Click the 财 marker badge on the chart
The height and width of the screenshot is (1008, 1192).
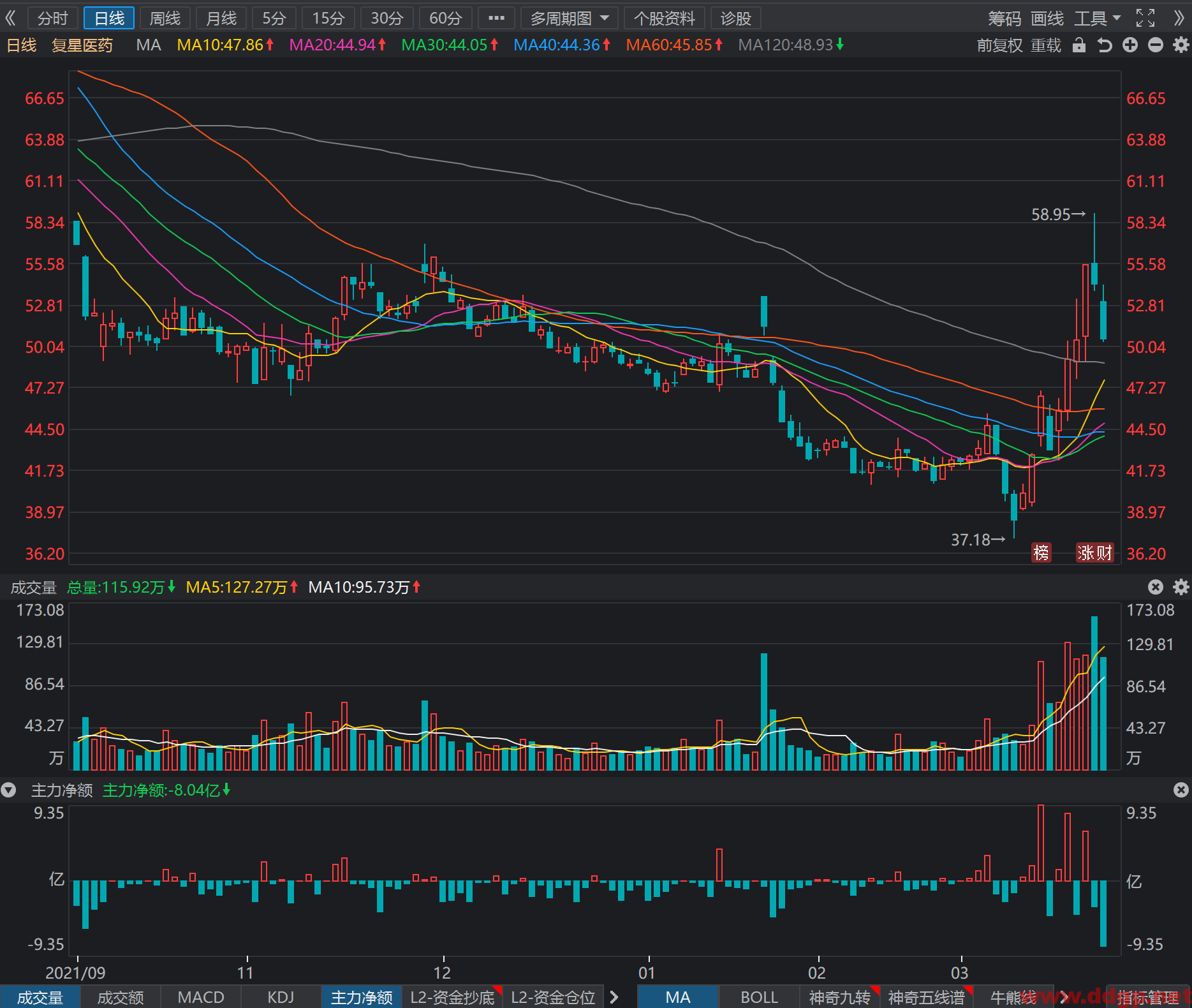coord(1105,552)
